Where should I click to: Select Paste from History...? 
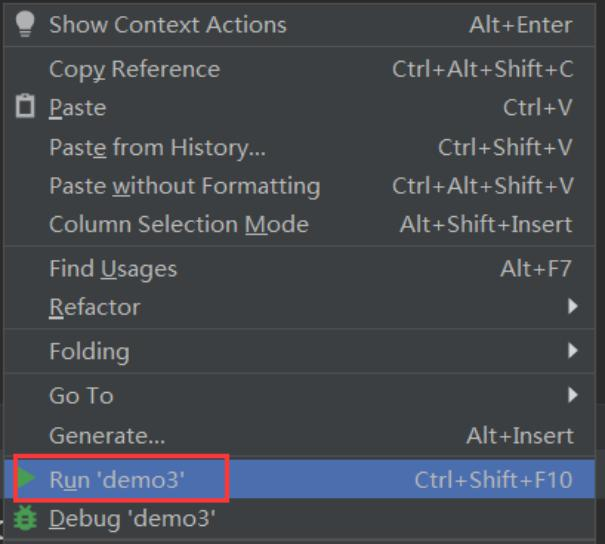coord(157,148)
